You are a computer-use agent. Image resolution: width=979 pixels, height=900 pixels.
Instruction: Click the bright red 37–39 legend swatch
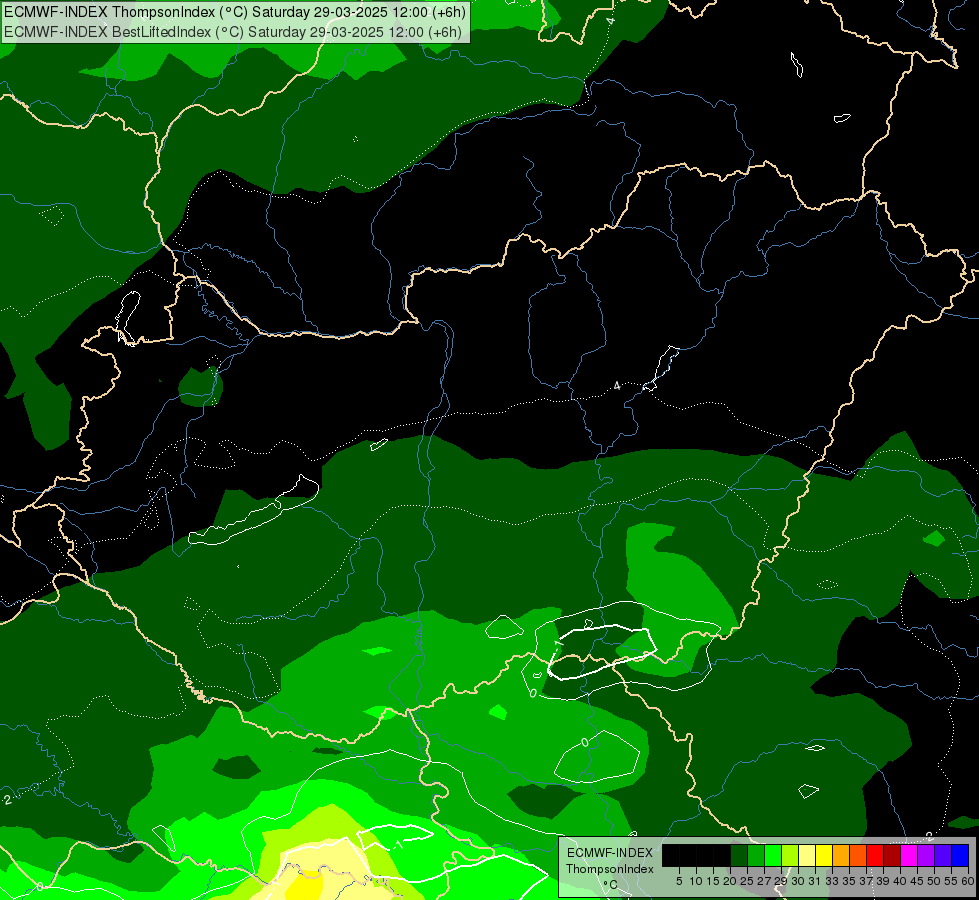coord(875,855)
